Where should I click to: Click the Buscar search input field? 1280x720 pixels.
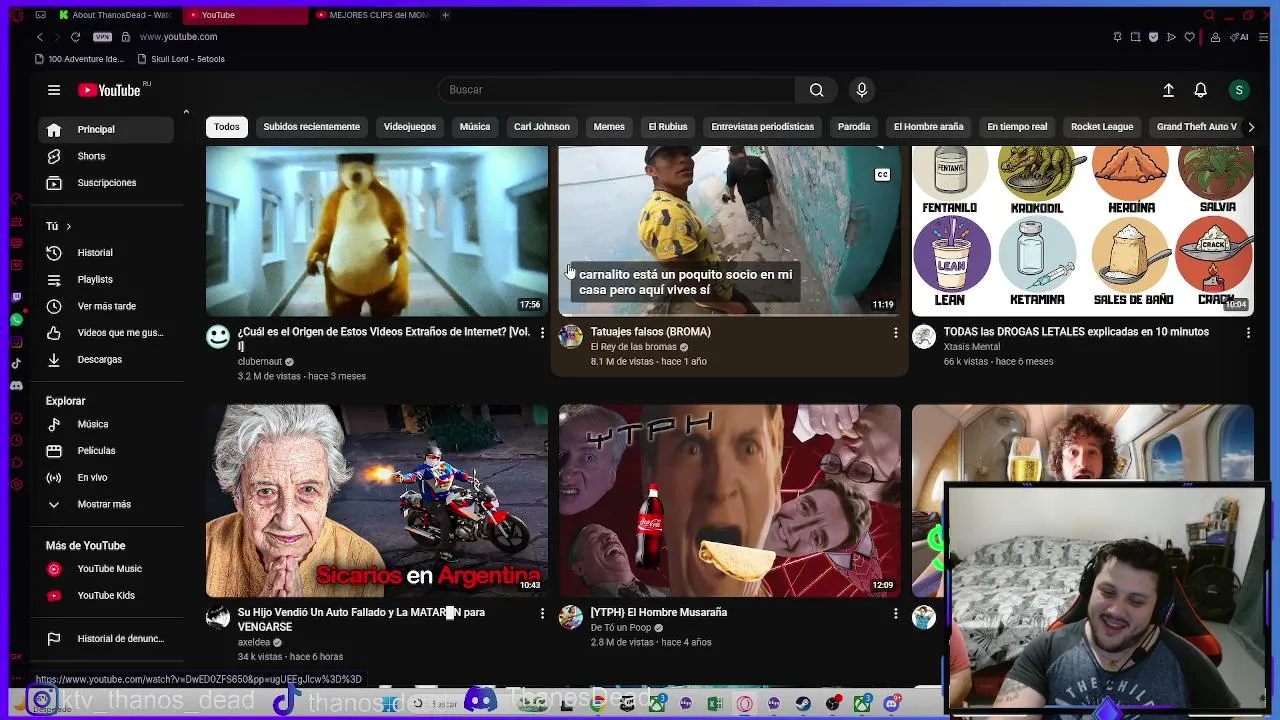click(x=618, y=90)
